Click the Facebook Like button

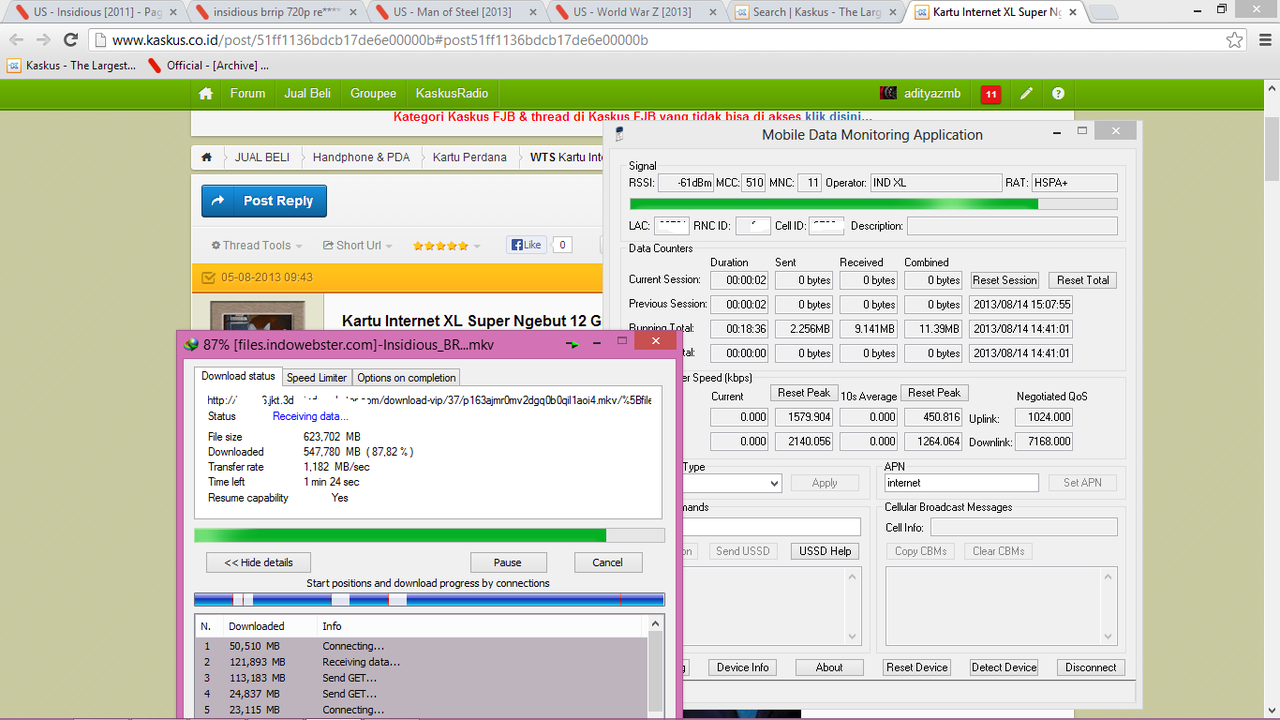point(526,245)
